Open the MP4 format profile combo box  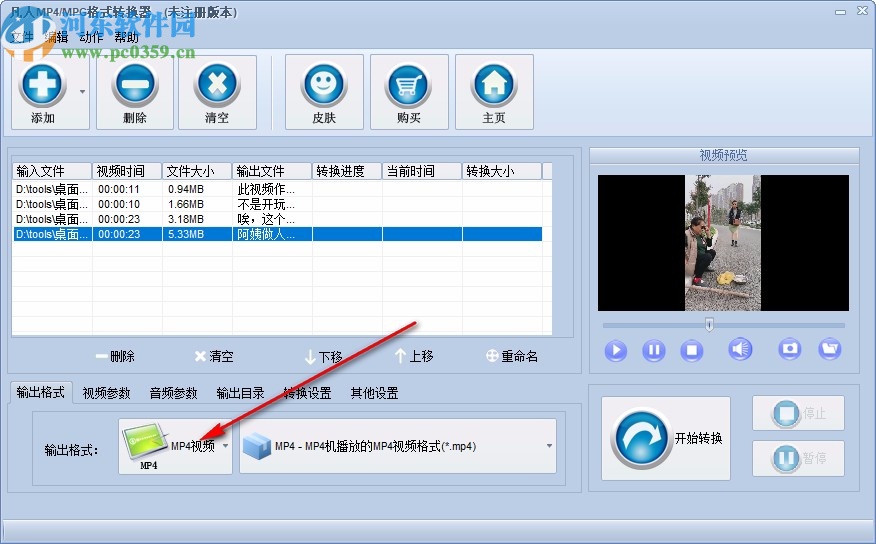pos(398,446)
